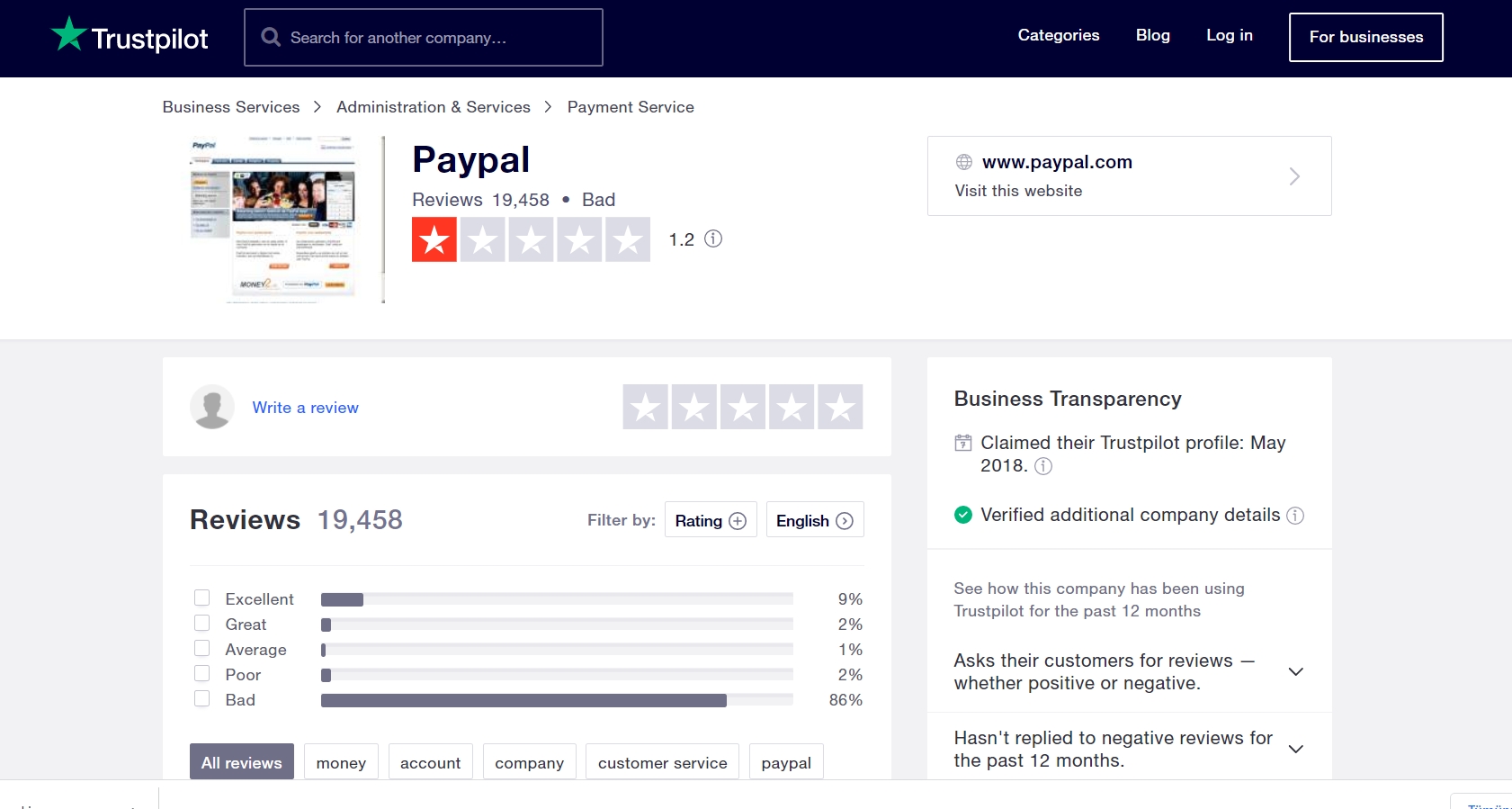1512x809 pixels.
Task: Expand Hasn't replied to negative reviews section
Action: point(1295,750)
